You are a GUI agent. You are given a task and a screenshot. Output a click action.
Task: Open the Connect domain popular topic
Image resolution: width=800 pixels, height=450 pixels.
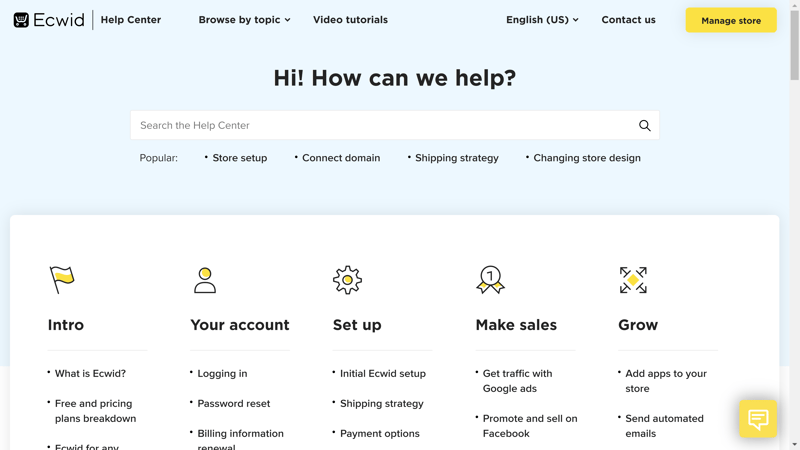coord(341,158)
